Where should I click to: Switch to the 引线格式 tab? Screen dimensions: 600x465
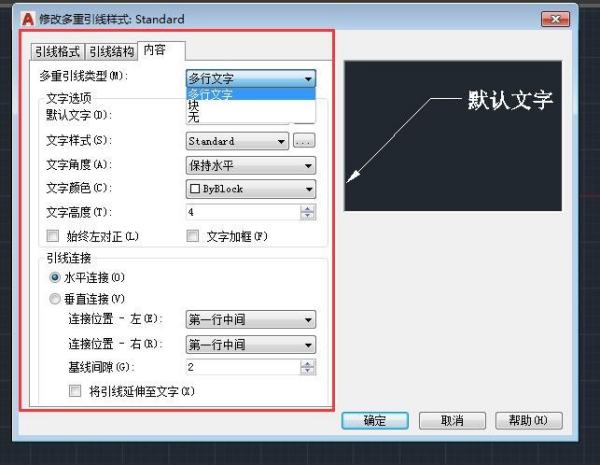pos(57,51)
